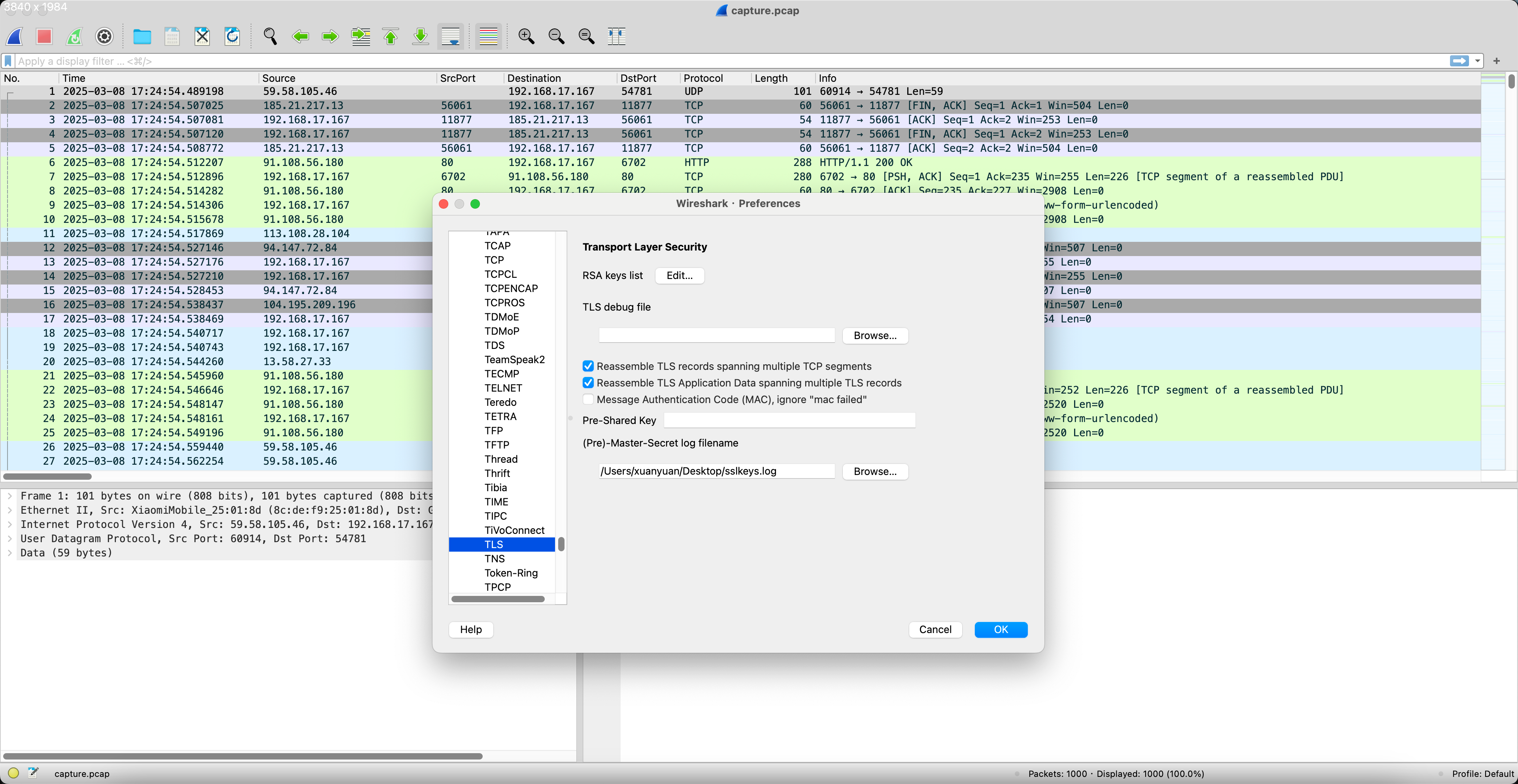Click the find packet magnifier icon
This screenshot has height=784, width=1518.
point(270,36)
